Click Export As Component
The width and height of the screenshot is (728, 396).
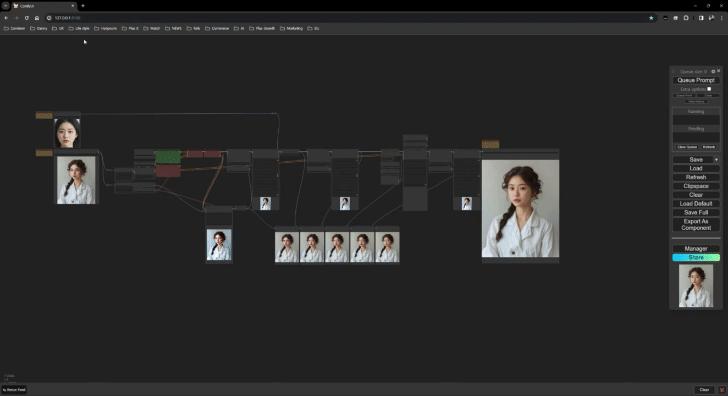(696, 224)
